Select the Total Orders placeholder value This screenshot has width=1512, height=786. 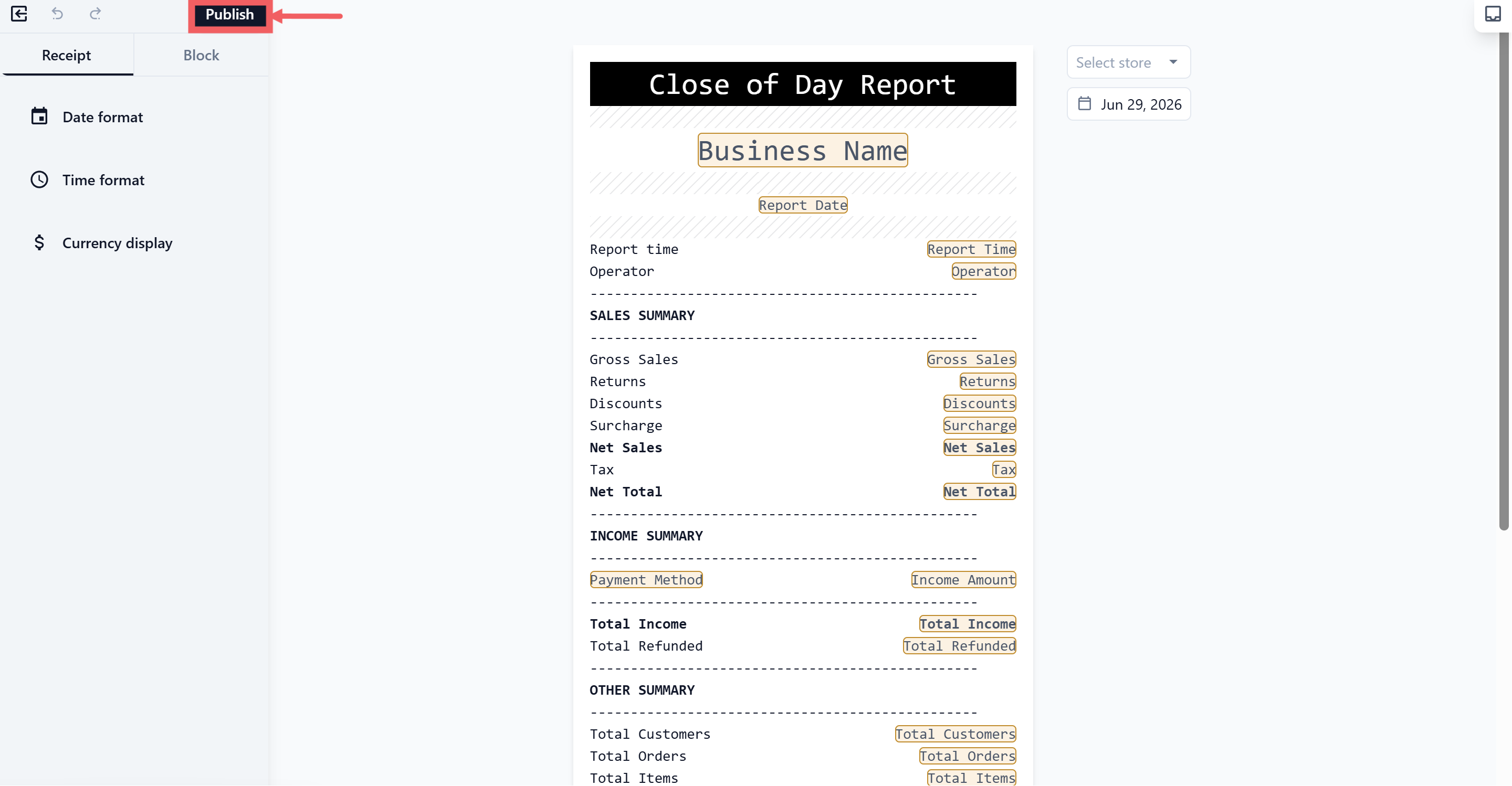point(967,756)
